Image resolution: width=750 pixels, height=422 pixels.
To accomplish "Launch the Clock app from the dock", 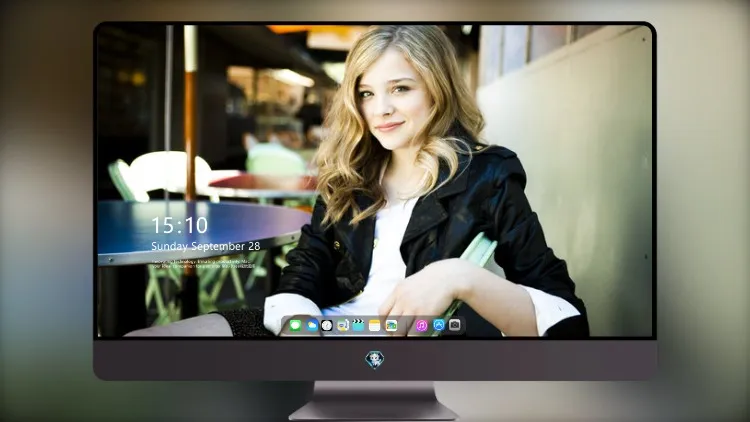I will (327, 326).
